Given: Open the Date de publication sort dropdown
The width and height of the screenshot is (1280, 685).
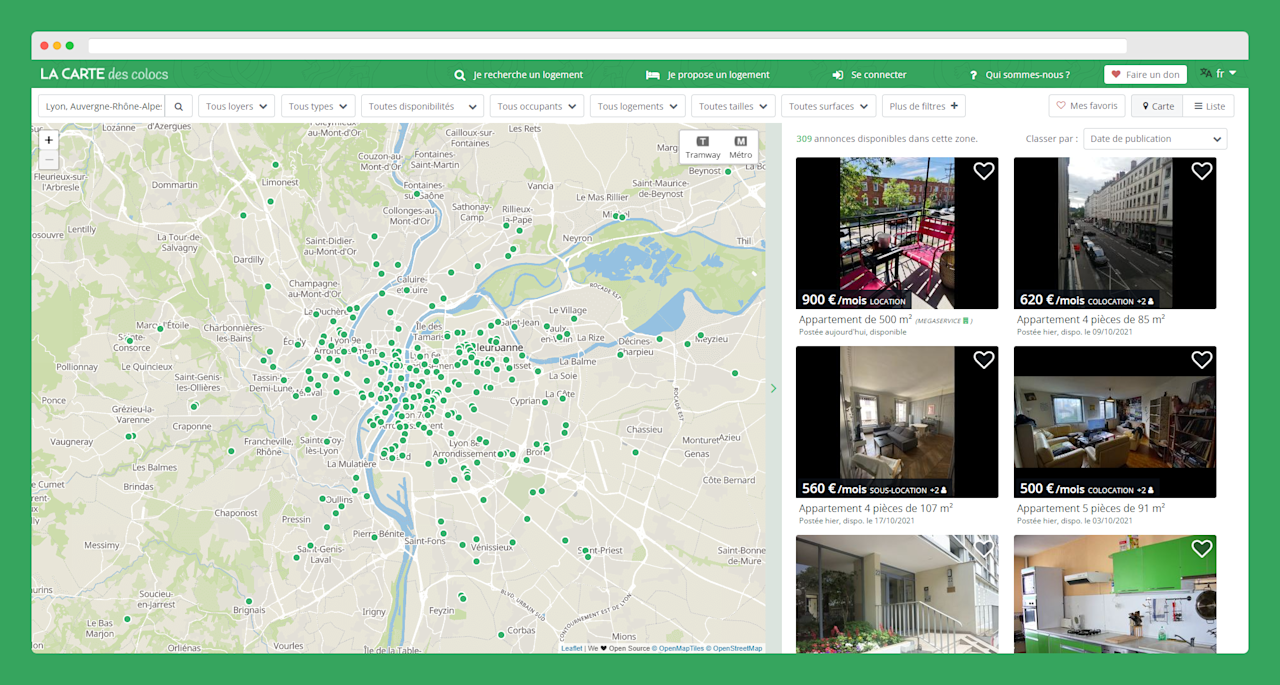Looking at the screenshot, I should [1155, 139].
